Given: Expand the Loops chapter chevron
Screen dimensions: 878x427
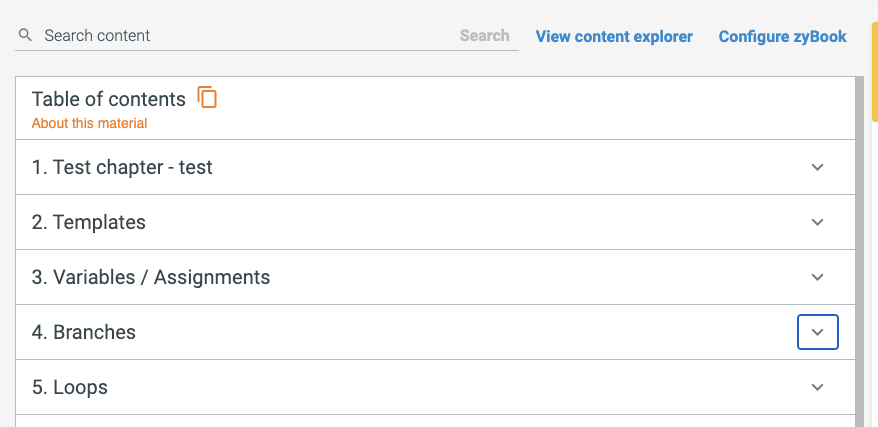Looking at the screenshot, I should click(x=818, y=387).
